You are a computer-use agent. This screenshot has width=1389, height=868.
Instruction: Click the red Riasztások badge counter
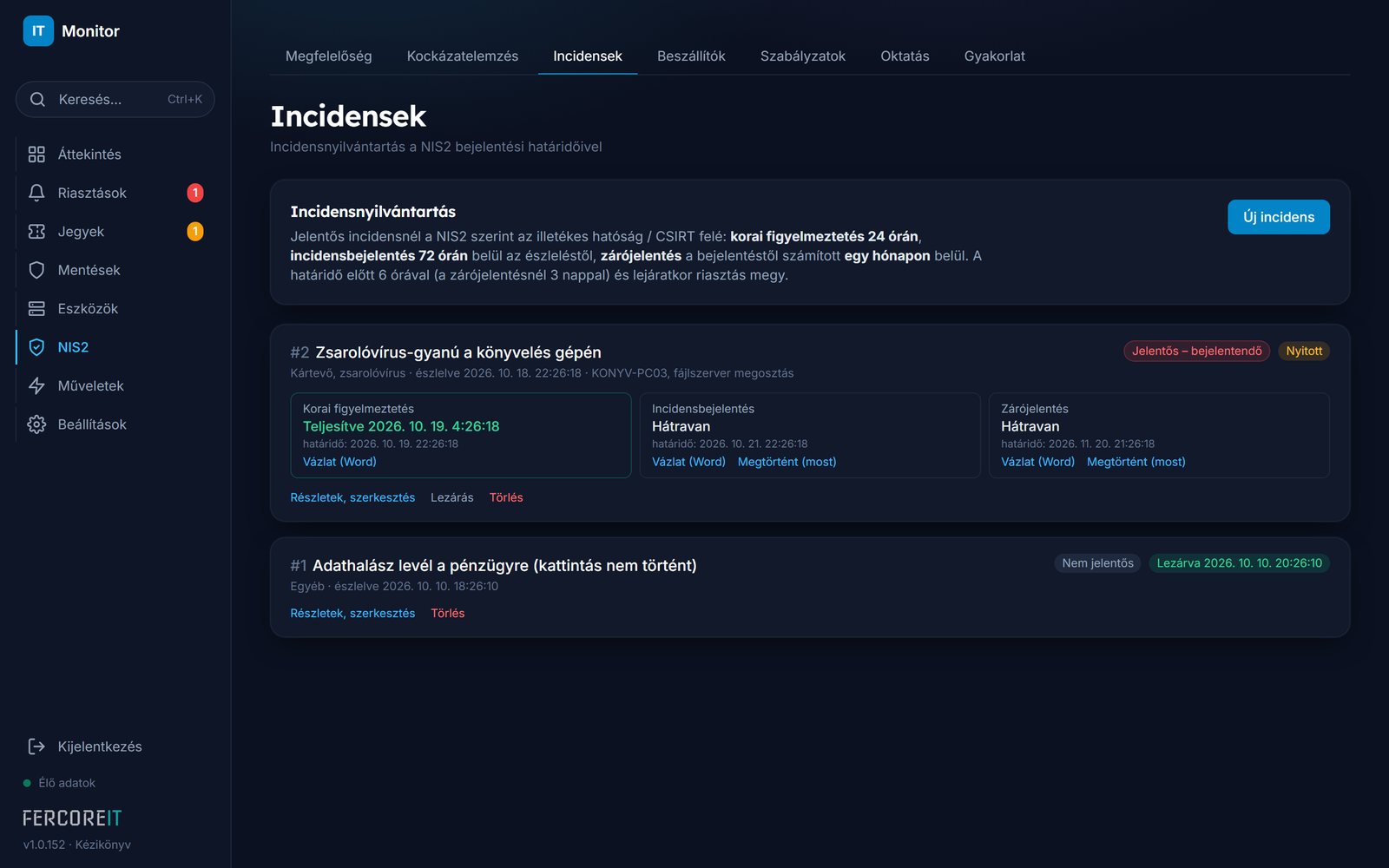195,193
